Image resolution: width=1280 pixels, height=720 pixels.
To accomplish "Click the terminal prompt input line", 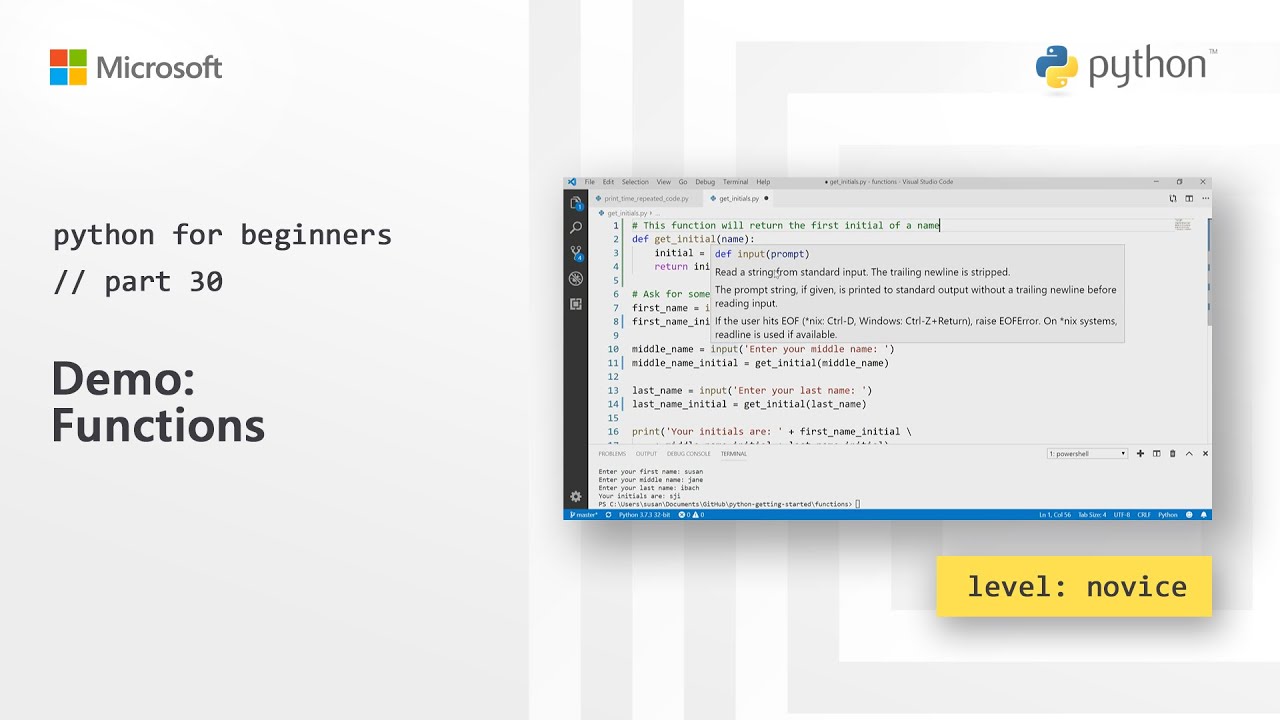I will tap(728, 504).
